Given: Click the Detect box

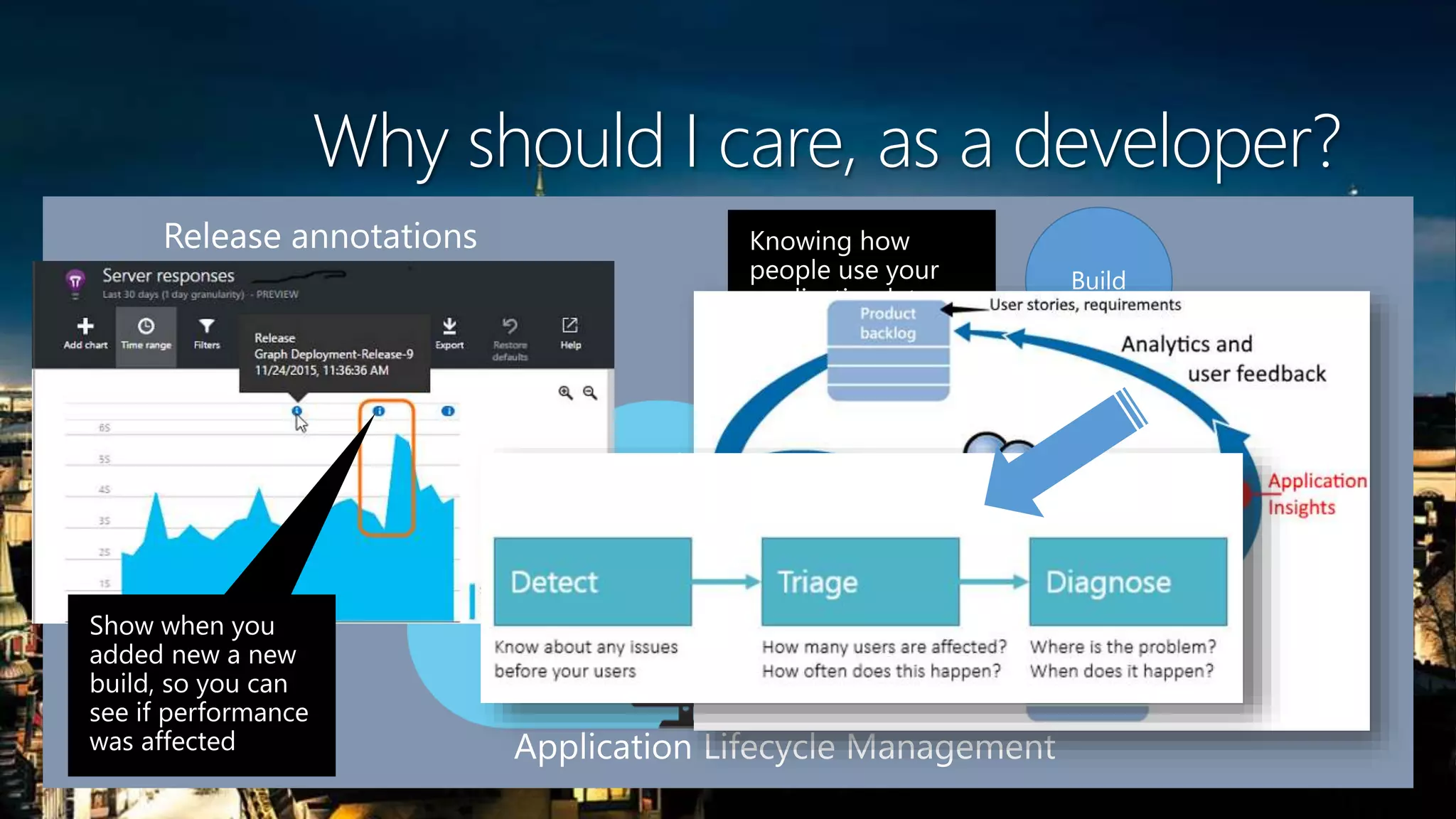Looking at the screenshot, I should (592, 582).
